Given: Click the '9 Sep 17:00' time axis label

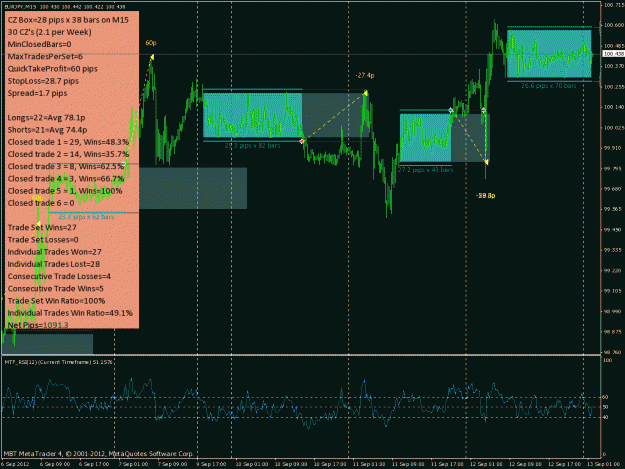Looking at the screenshot, I should pyautogui.click(x=211, y=464).
